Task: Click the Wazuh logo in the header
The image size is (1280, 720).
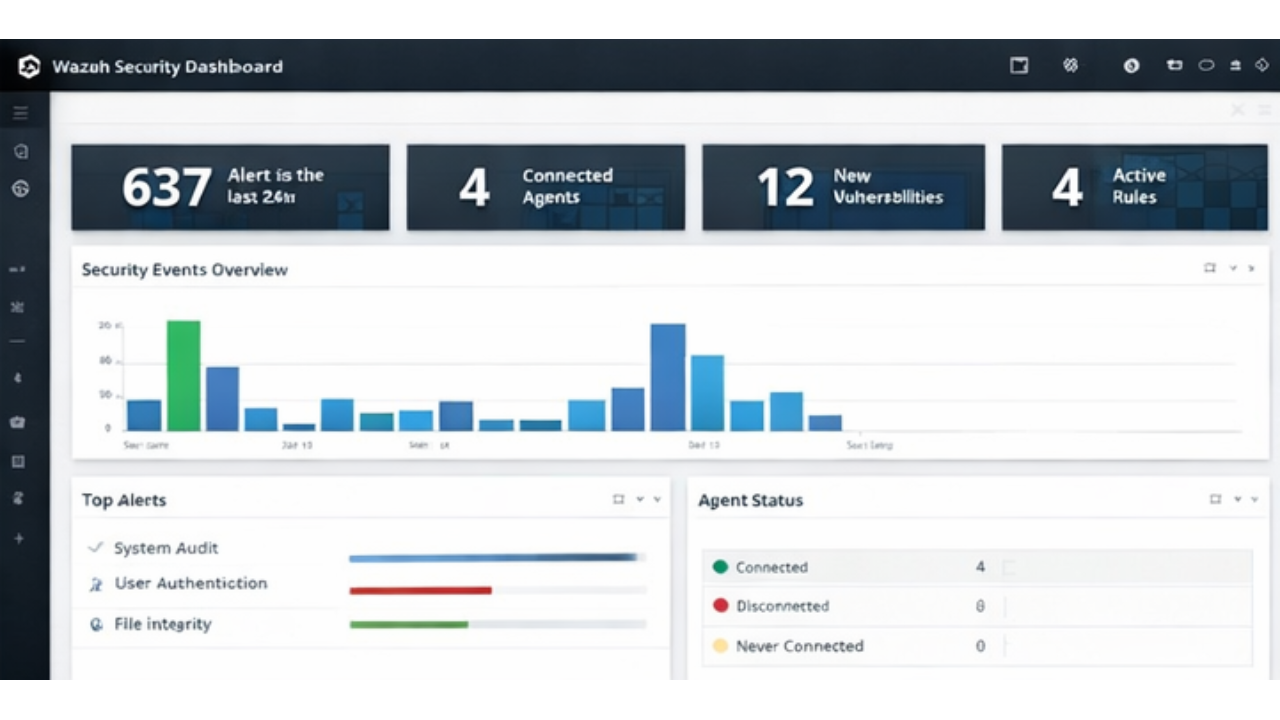Action: (29, 67)
